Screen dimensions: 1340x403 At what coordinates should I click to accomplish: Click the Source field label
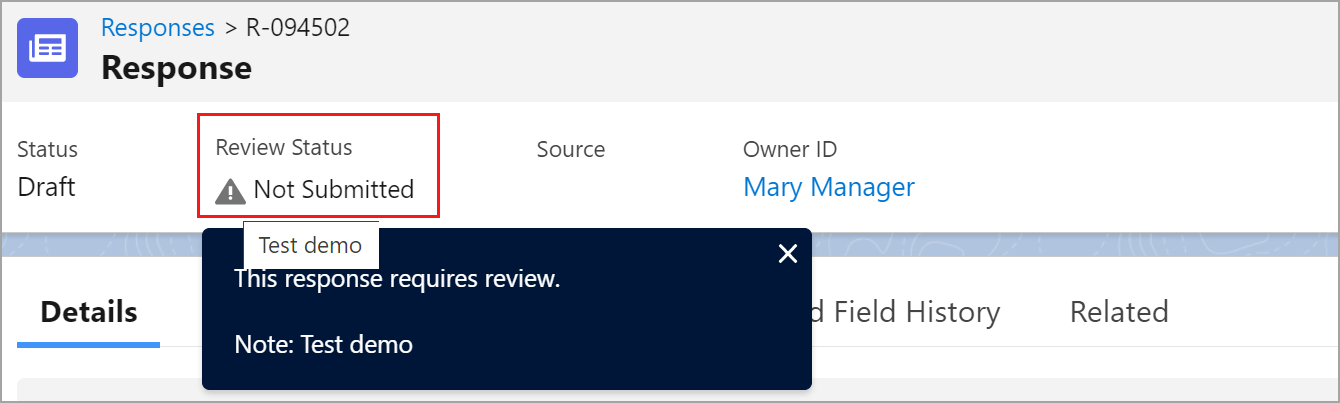click(571, 149)
